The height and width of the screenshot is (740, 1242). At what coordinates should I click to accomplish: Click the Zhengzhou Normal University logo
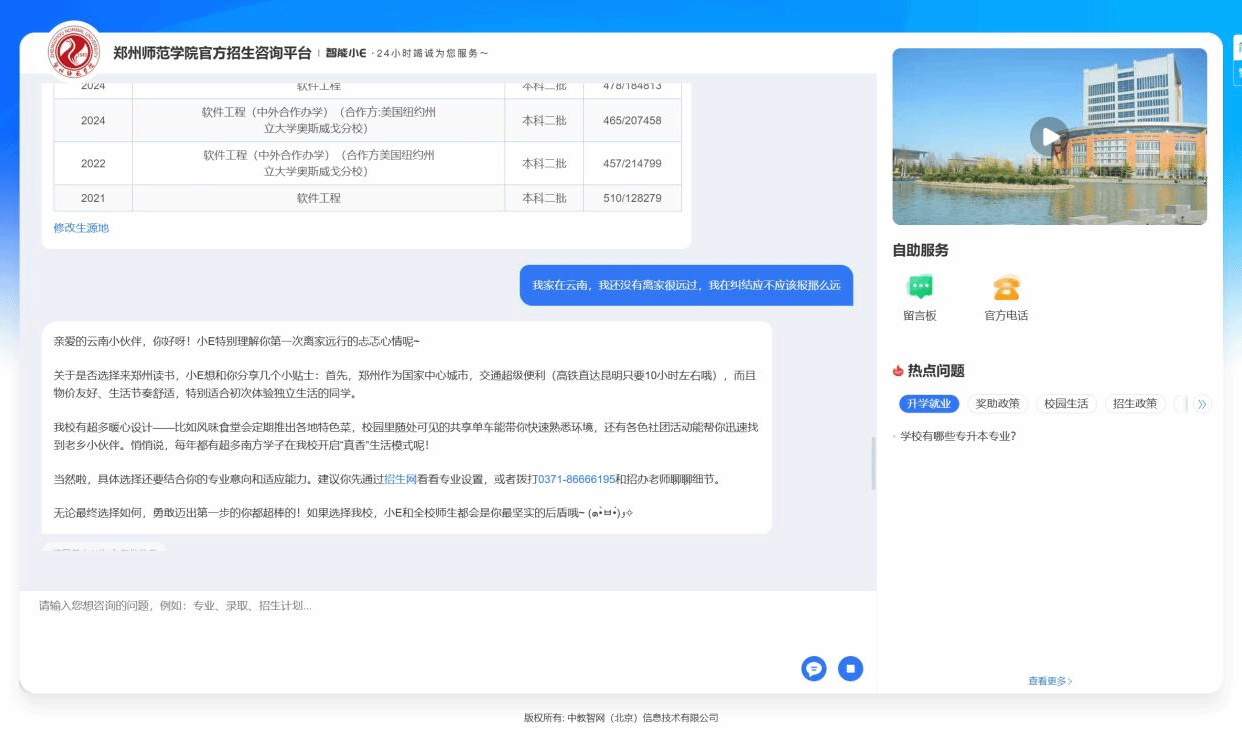tap(75, 52)
